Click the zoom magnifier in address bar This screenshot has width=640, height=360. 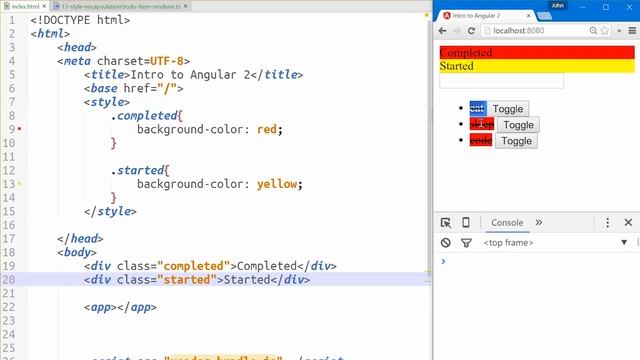click(593, 31)
